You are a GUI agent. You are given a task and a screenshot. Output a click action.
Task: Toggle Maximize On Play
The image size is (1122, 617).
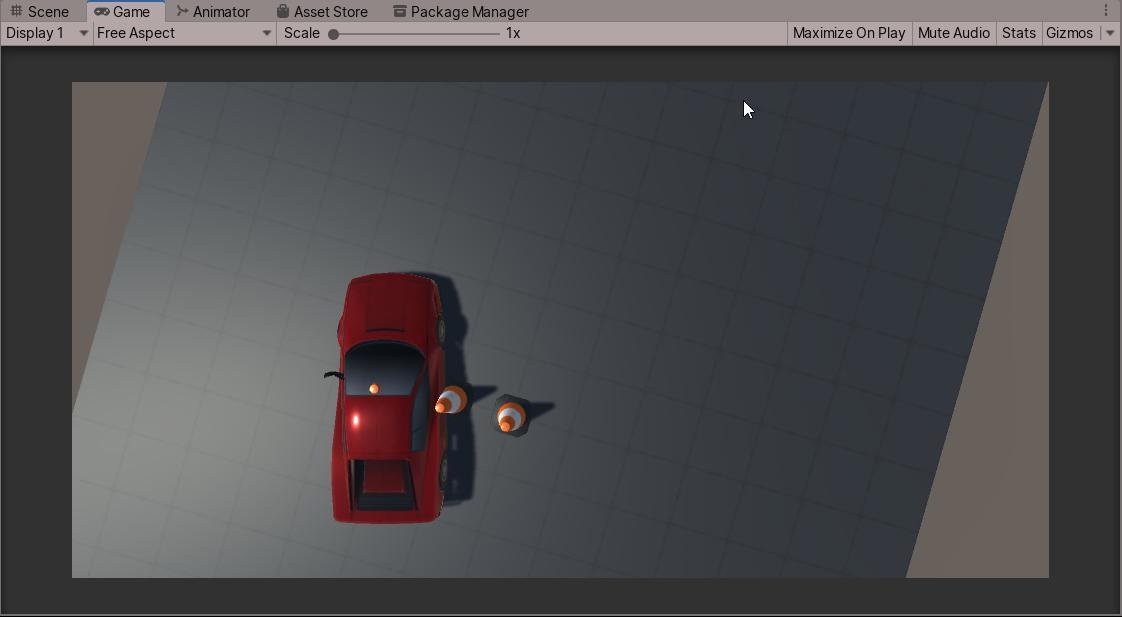[849, 33]
